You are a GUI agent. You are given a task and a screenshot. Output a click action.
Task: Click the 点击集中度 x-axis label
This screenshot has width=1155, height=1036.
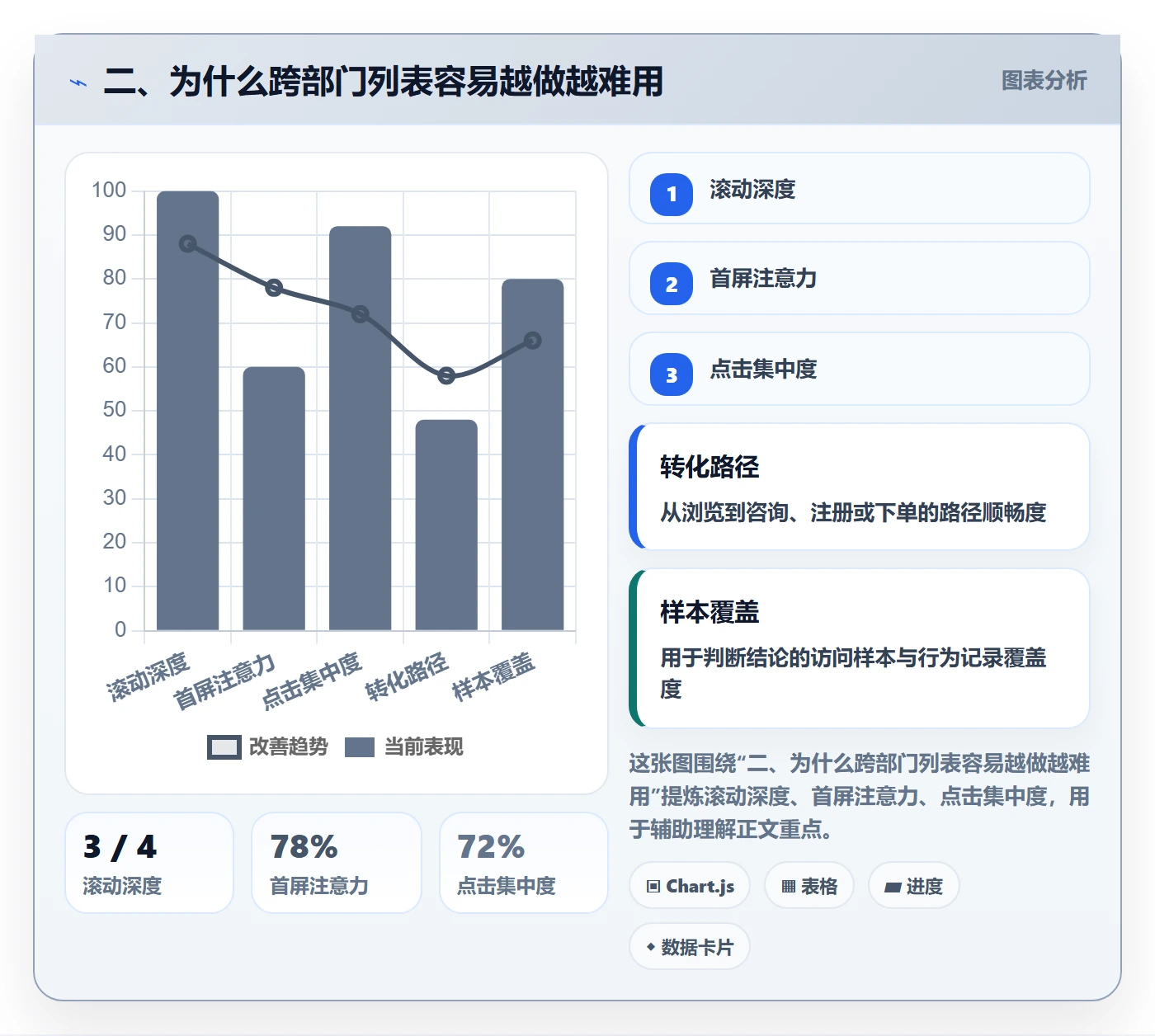(311, 681)
